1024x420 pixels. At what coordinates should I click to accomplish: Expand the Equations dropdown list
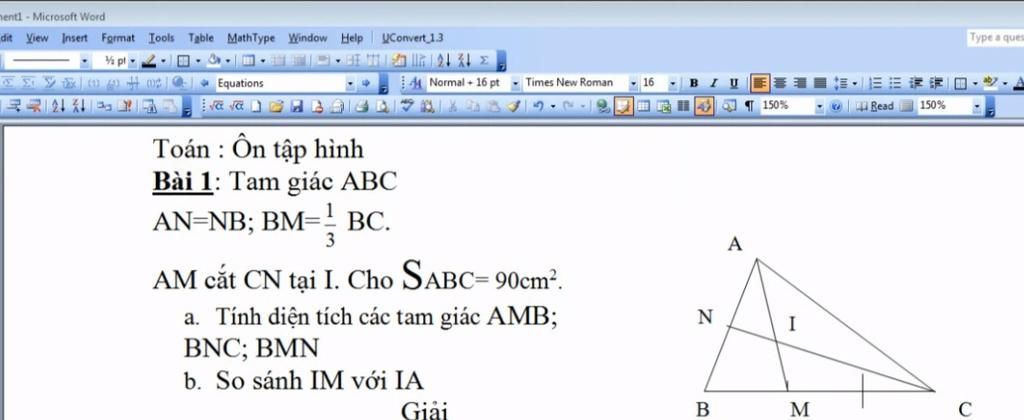(350, 83)
